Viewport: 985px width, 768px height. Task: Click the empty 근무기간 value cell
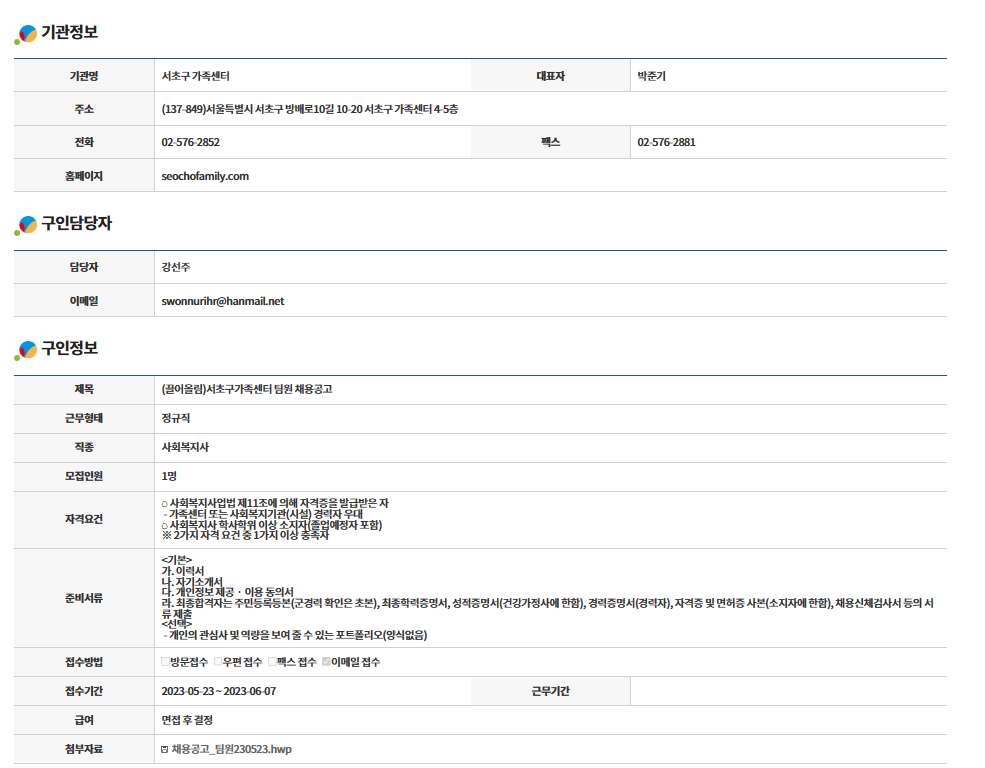point(788,691)
